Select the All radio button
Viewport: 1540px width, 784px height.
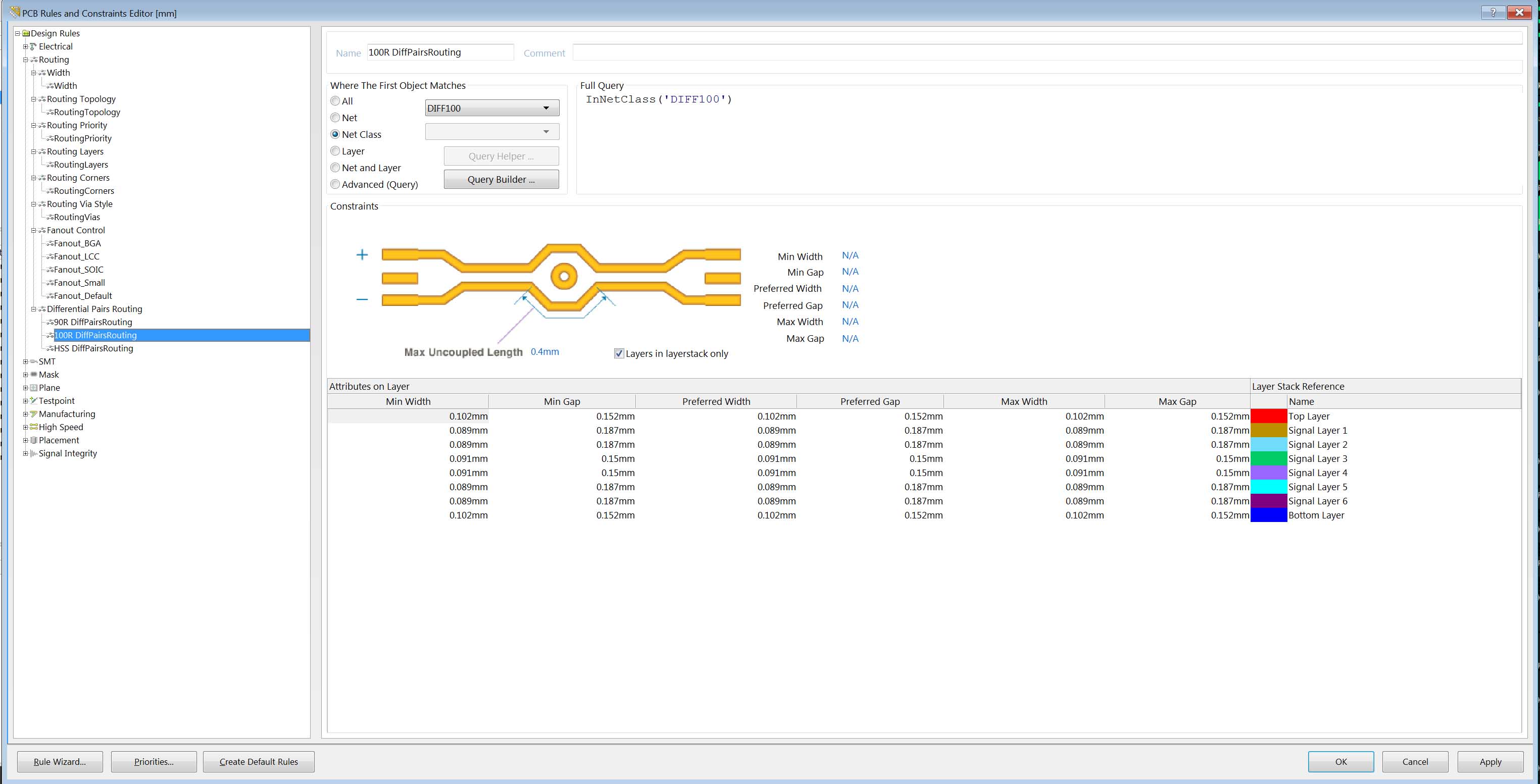tap(335, 101)
